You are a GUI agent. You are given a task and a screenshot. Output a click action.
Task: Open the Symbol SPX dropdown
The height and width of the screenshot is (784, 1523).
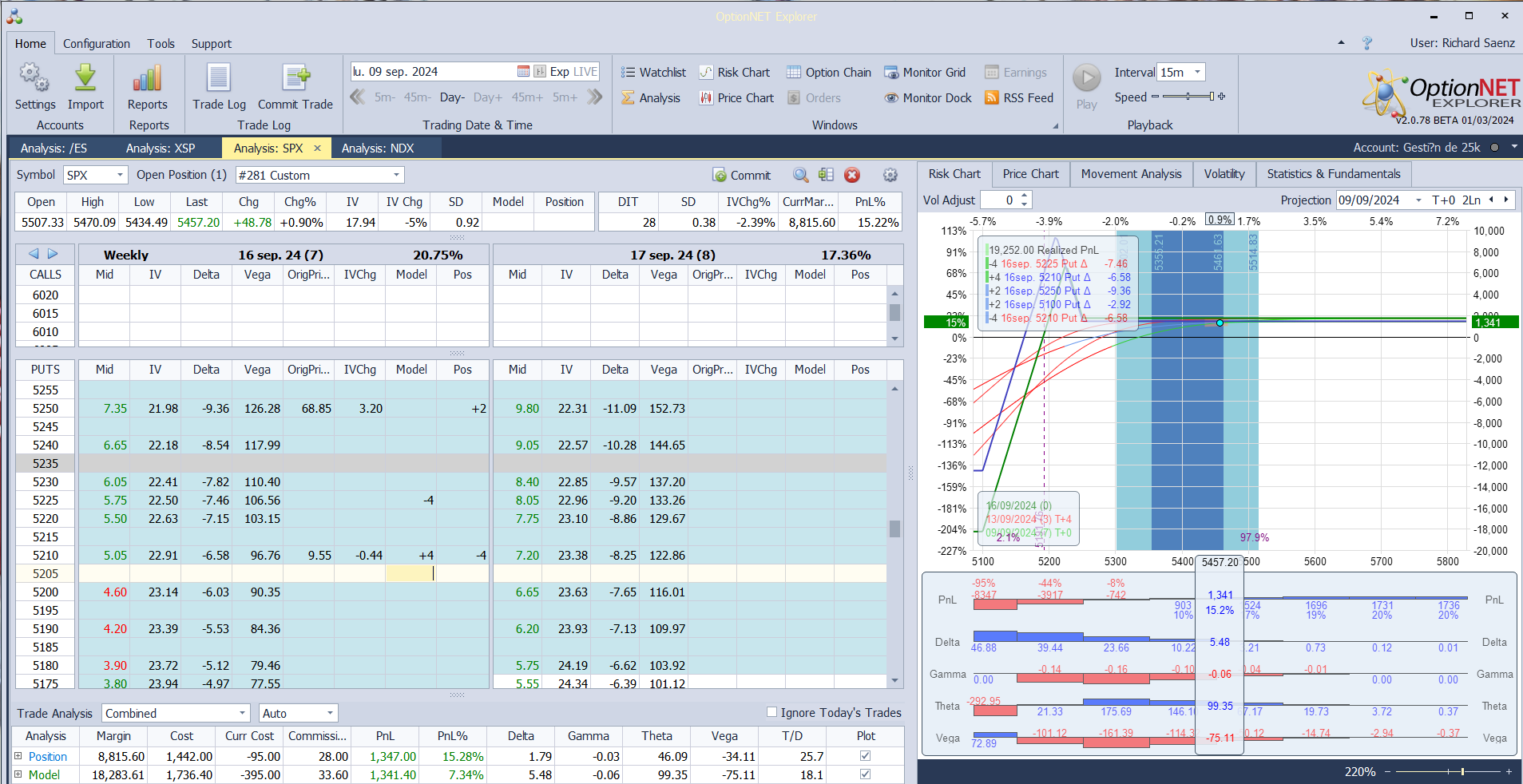[x=120, y=175]
